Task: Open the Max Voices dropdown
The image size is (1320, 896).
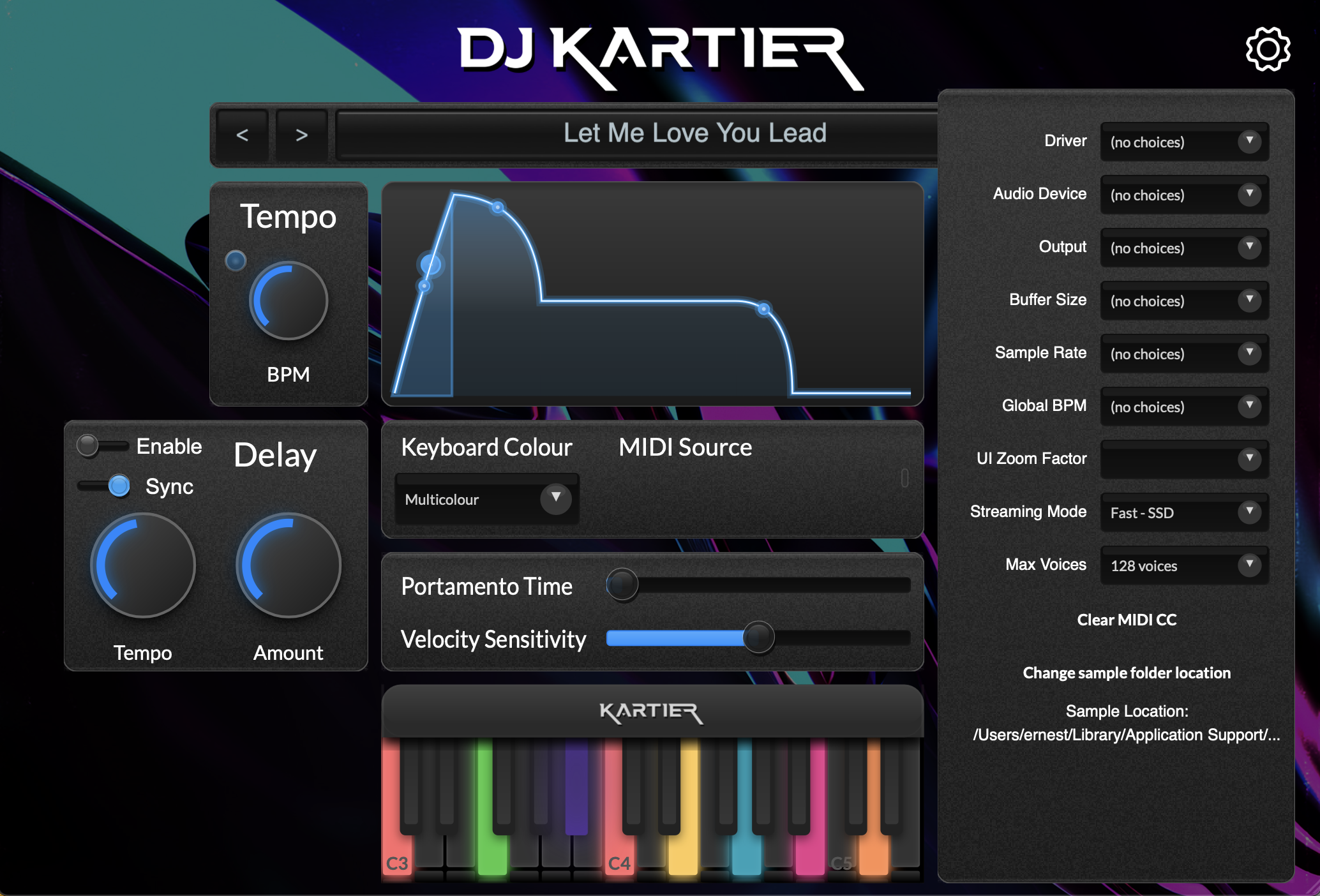Action: pos(1184,565)
